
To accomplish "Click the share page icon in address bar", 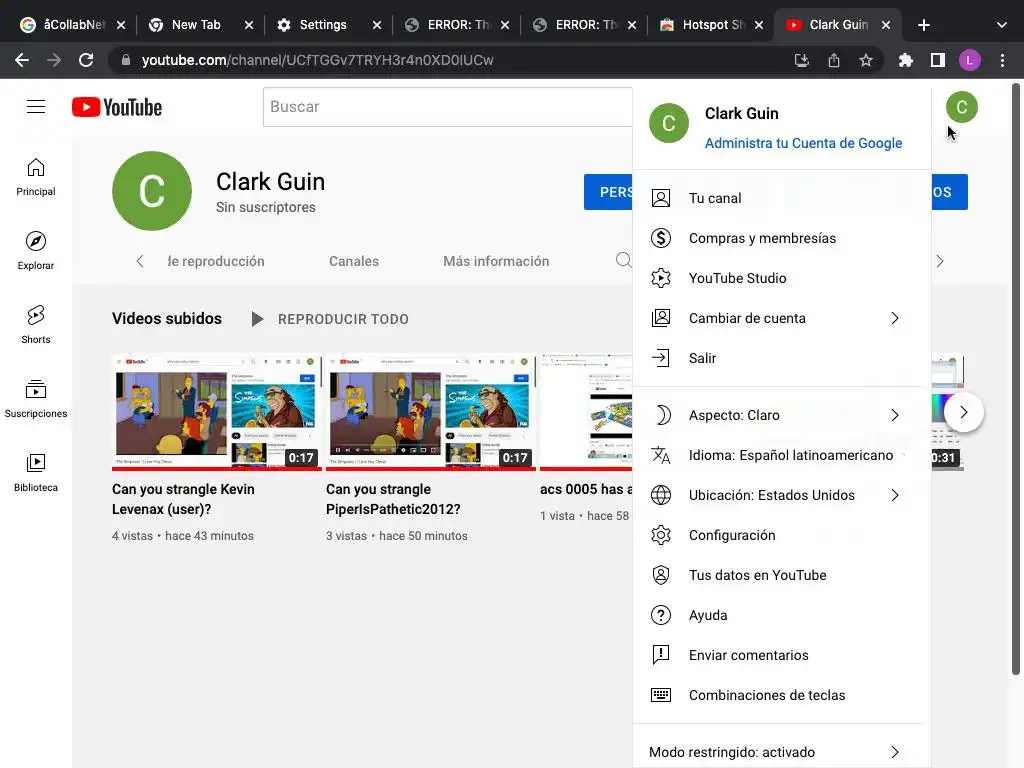I will click(834, 61).
